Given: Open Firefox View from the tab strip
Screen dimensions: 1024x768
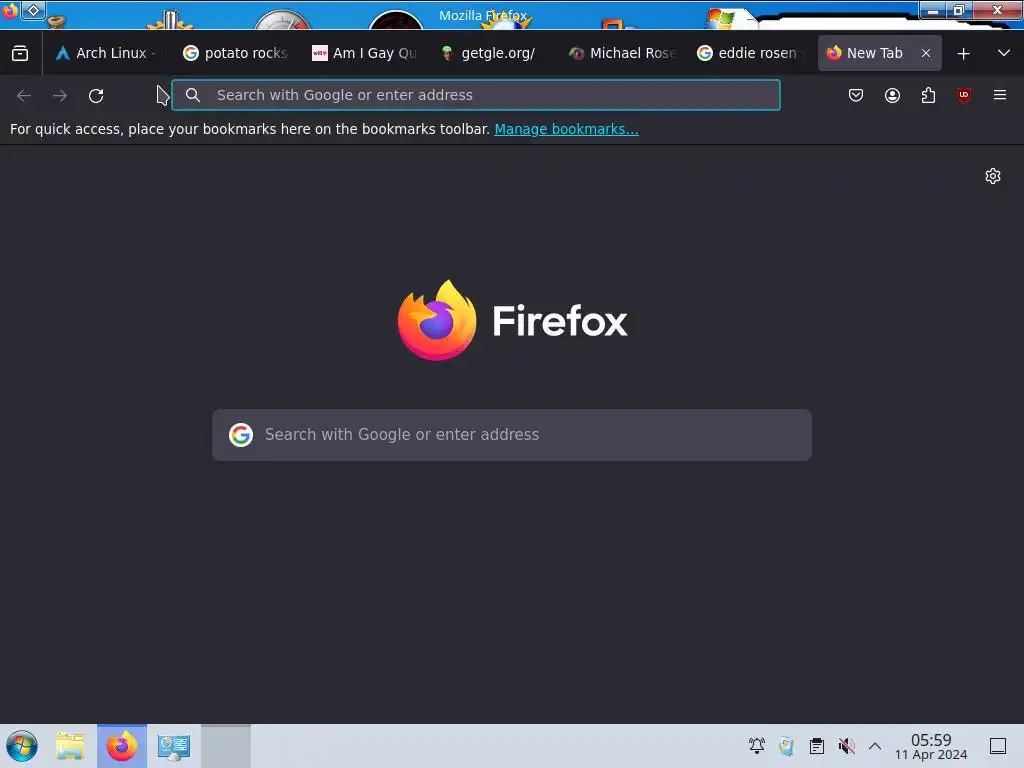Looking at the screenshot, I should 20,53.
